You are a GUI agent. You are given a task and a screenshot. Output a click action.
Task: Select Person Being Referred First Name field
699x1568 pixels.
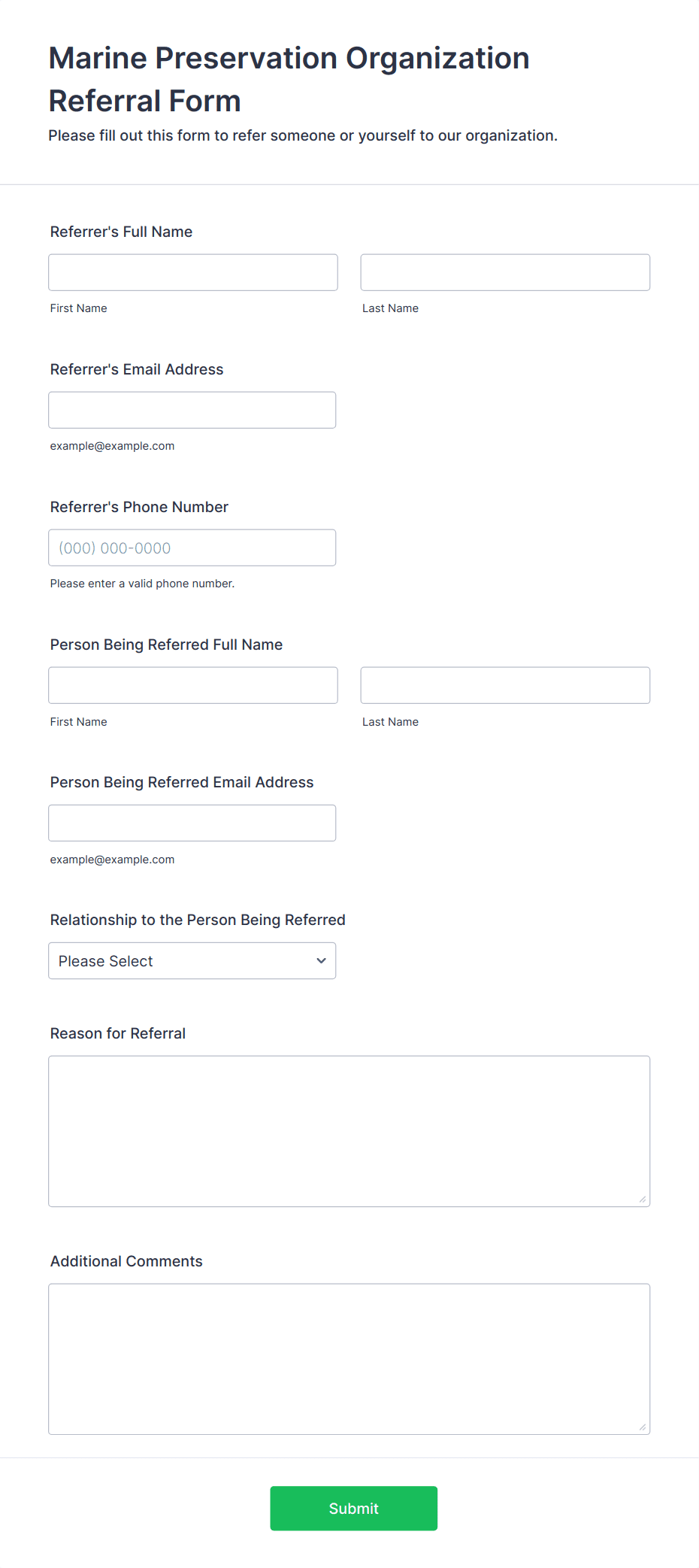click(193, 685)
